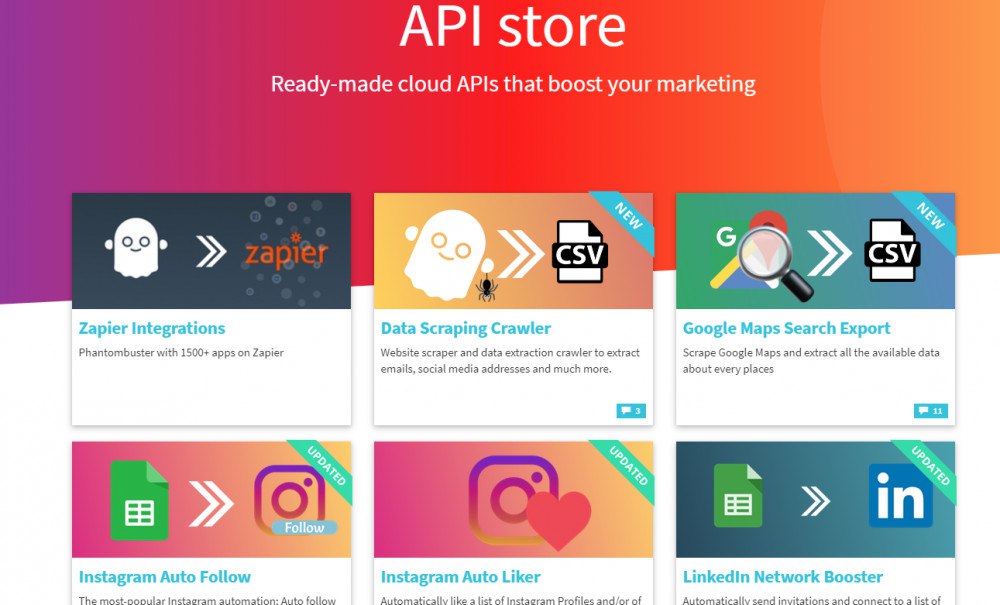Click the green spreadsheet icon on Instagram Auto Follow

(139, 500)
